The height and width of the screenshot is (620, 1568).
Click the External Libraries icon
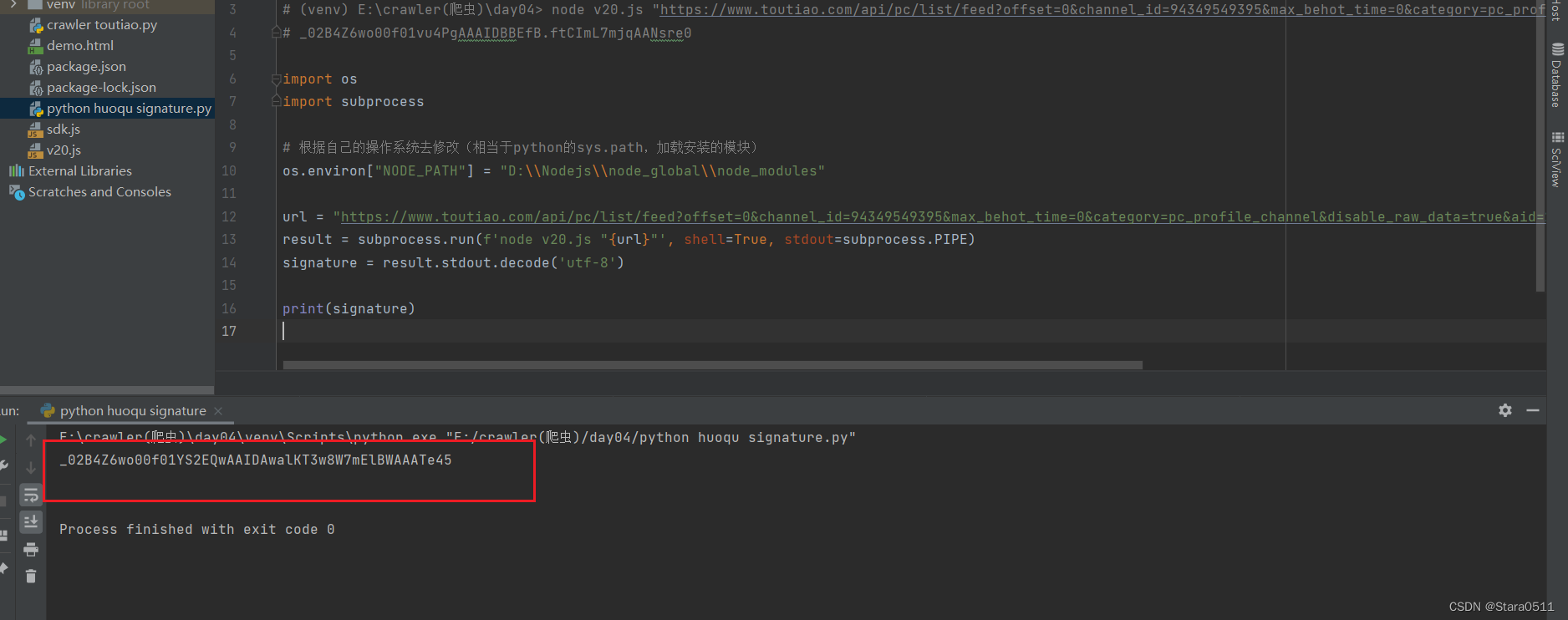16,171
